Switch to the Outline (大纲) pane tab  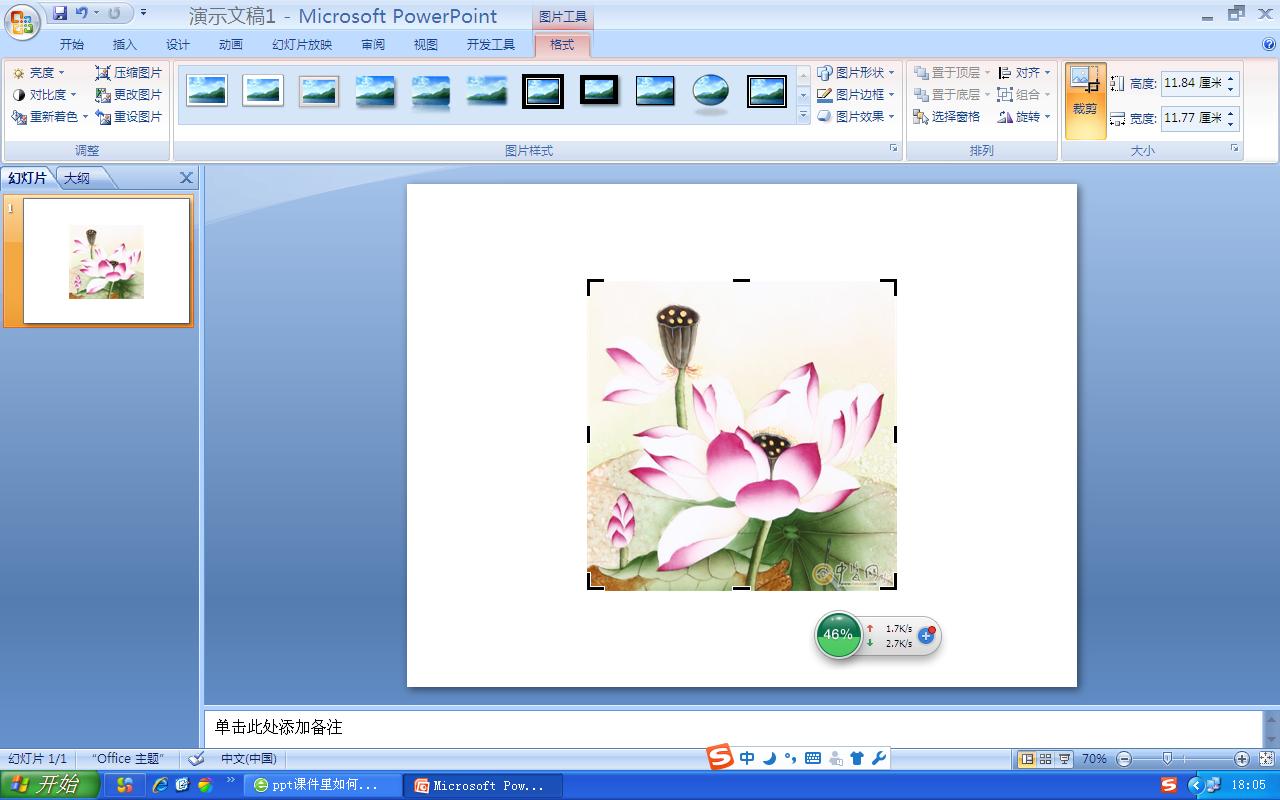pyautogui.click(x=78, y=178)
